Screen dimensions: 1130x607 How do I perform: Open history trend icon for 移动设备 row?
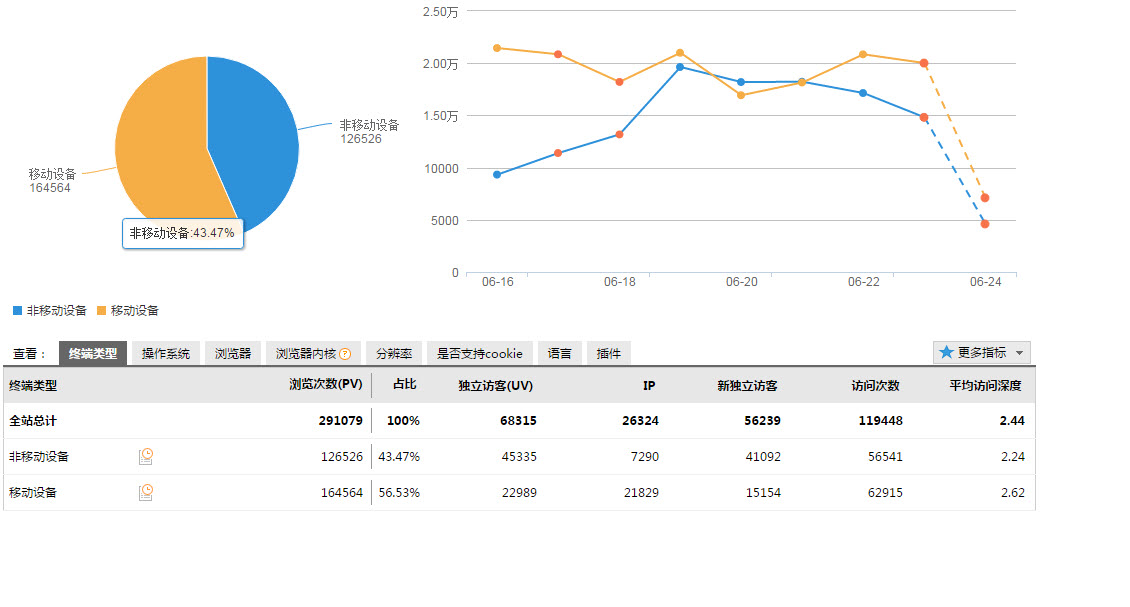click(146, 492)
